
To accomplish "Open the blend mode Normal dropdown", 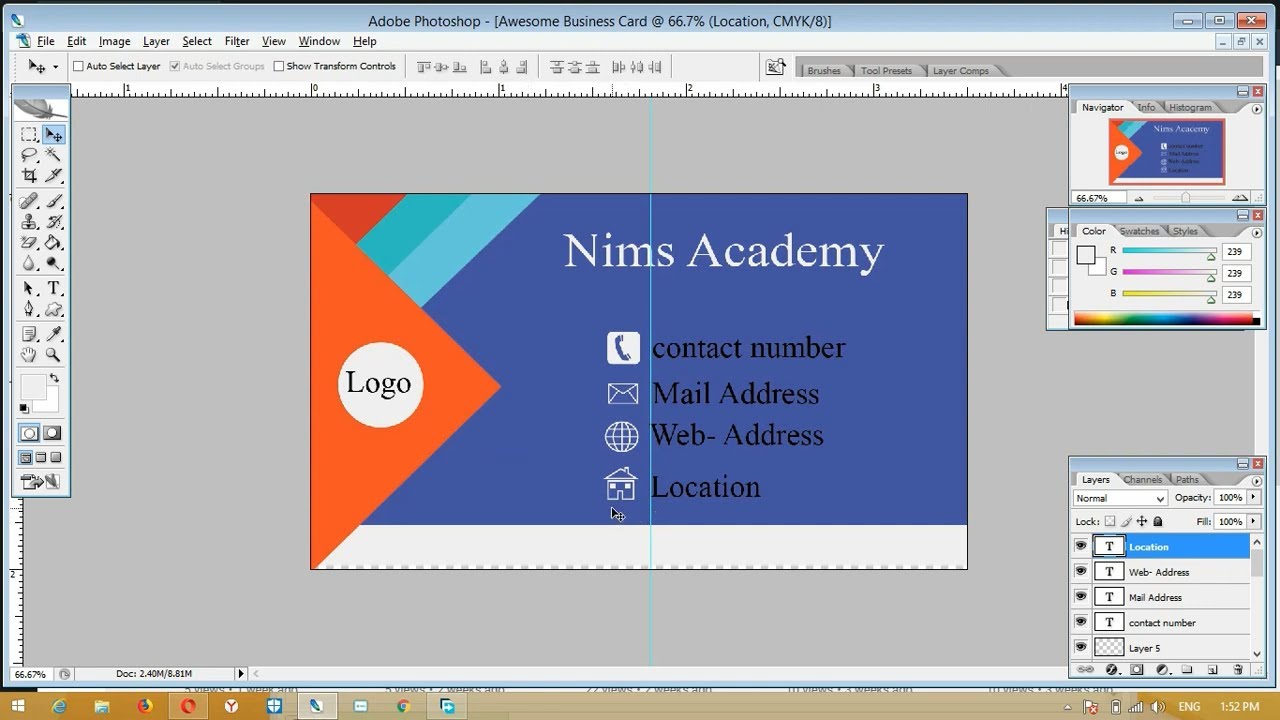I will tap(1120, 498).
